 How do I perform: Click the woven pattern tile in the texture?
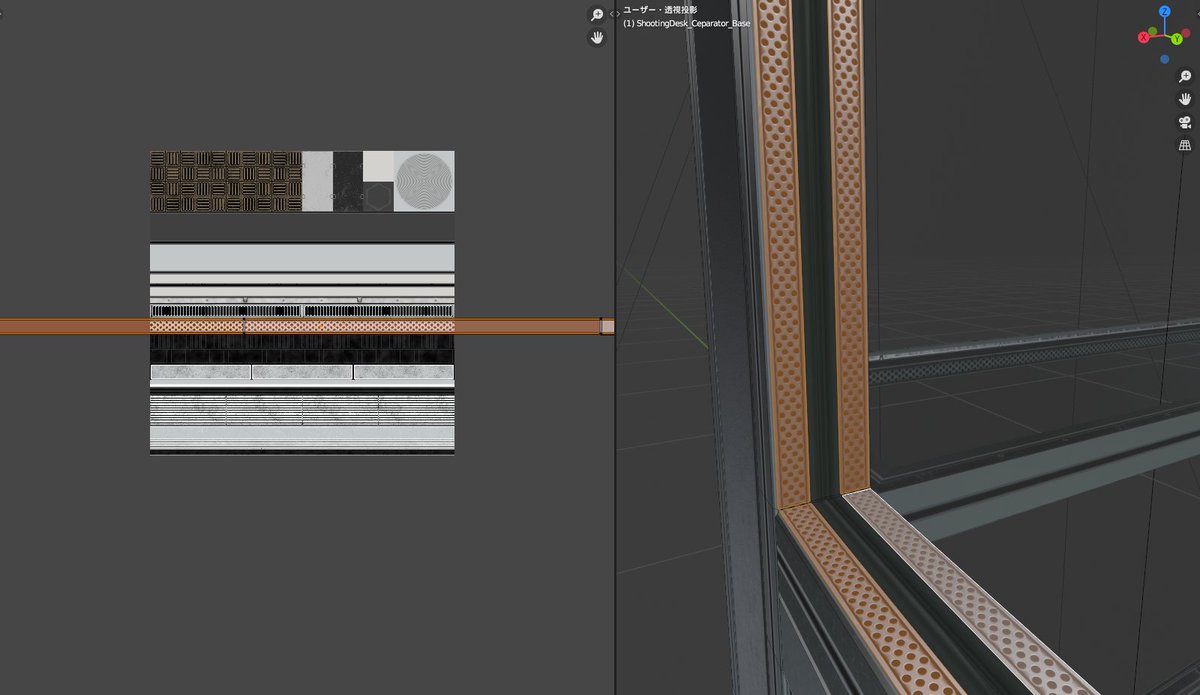tap(225, 181)
